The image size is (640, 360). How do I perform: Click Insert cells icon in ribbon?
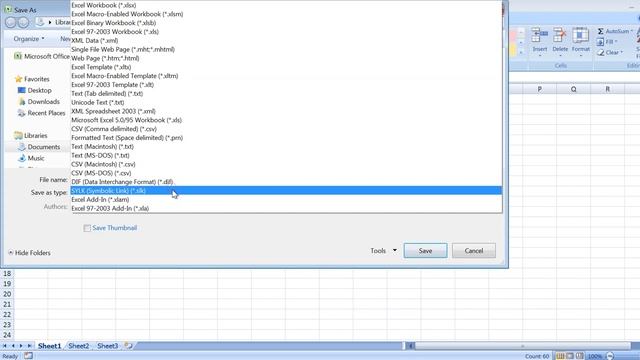(540, 36)
